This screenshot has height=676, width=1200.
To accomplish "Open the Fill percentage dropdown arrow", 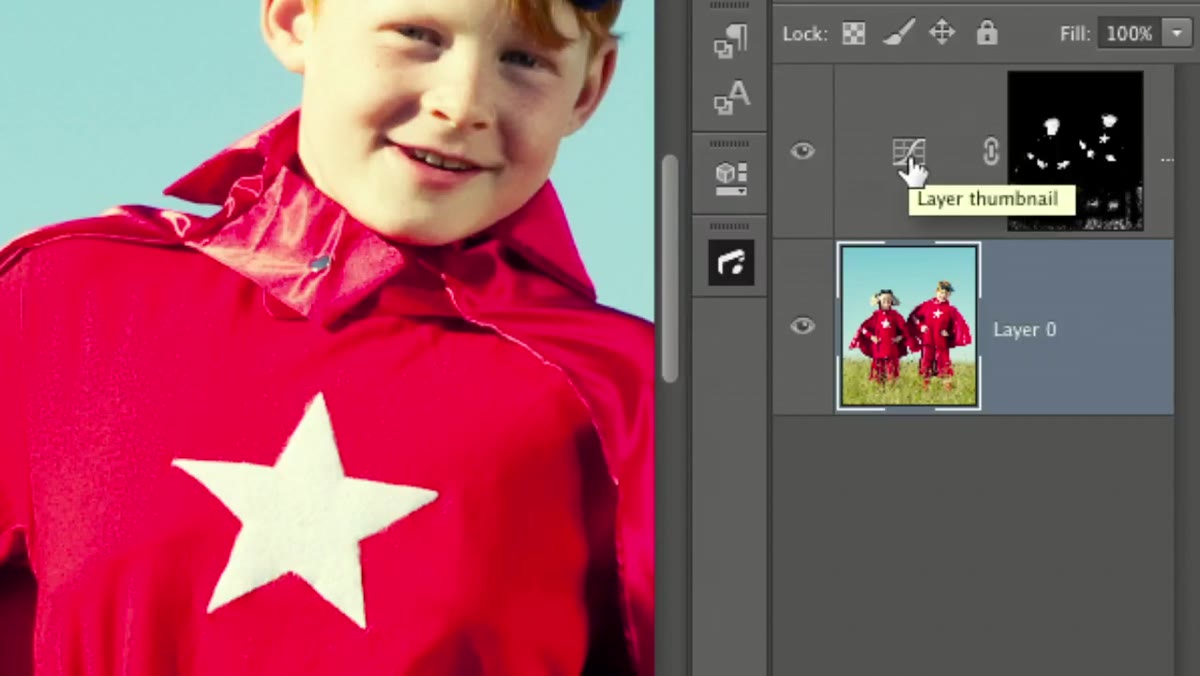I will coord(1177,33).
